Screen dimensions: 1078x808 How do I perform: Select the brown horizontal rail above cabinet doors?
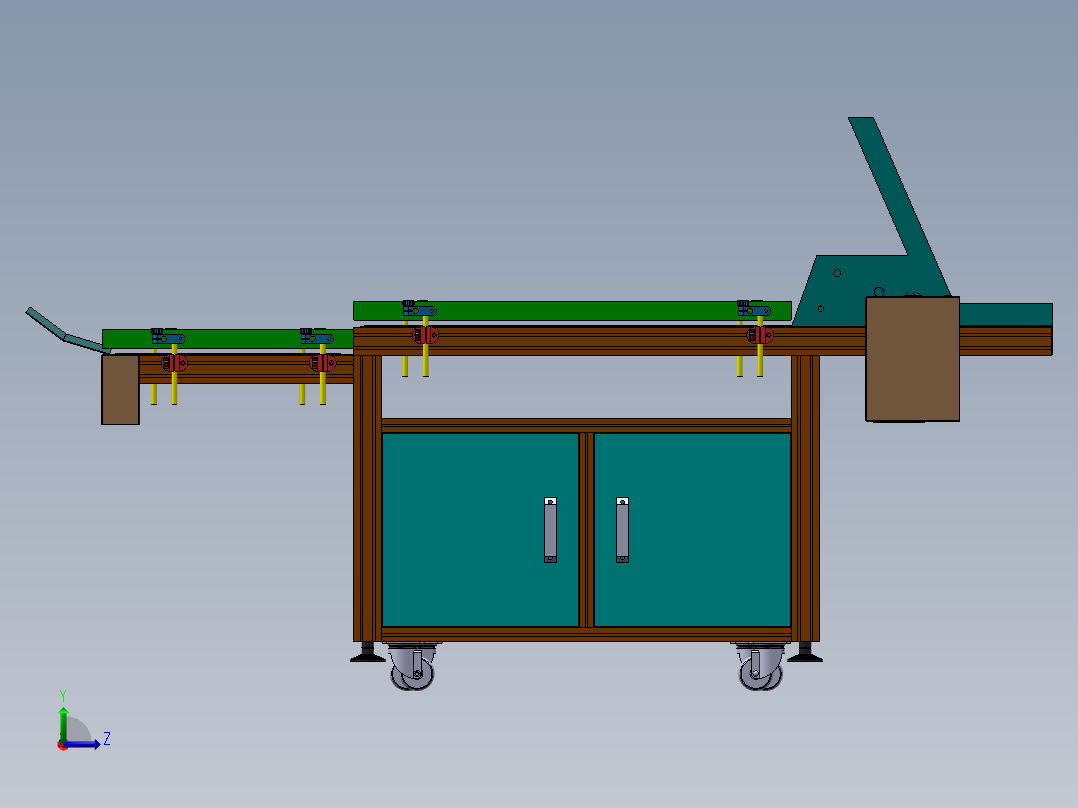[x=586, y=426]
